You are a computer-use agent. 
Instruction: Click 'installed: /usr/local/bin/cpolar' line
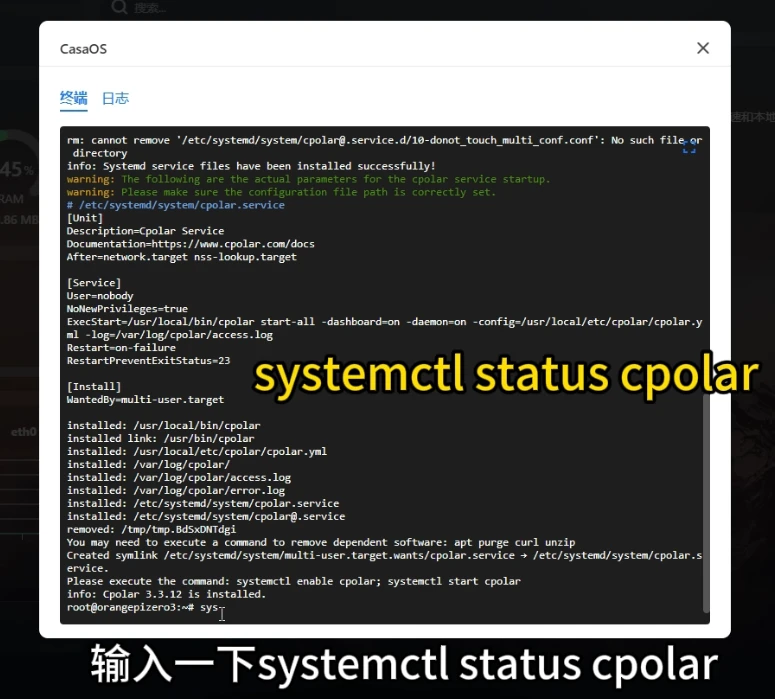tap(164, 425)
